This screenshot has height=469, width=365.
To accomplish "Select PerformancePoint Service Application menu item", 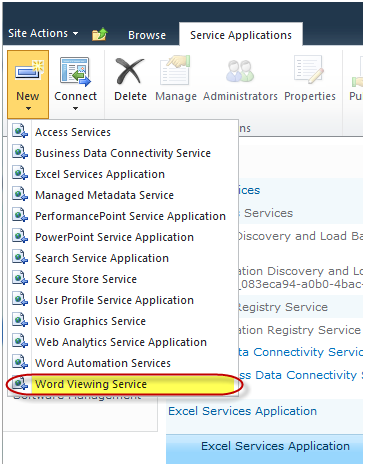I will (x=123, y=216).
